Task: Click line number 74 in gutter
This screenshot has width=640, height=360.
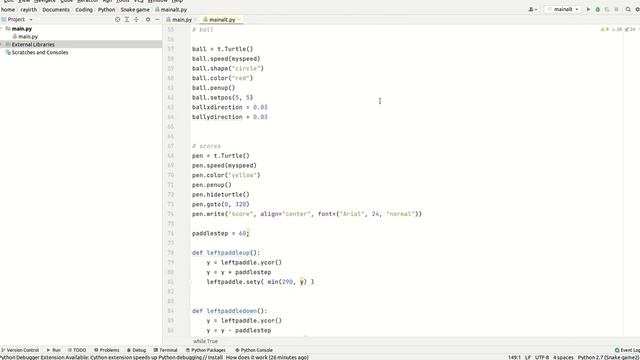Action: 171,214
